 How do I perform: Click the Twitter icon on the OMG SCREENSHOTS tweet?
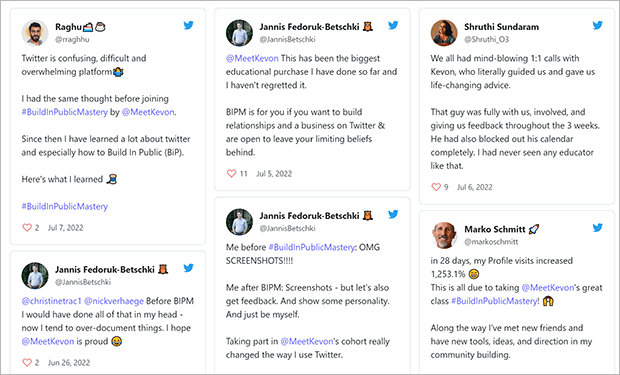[393, 214]
